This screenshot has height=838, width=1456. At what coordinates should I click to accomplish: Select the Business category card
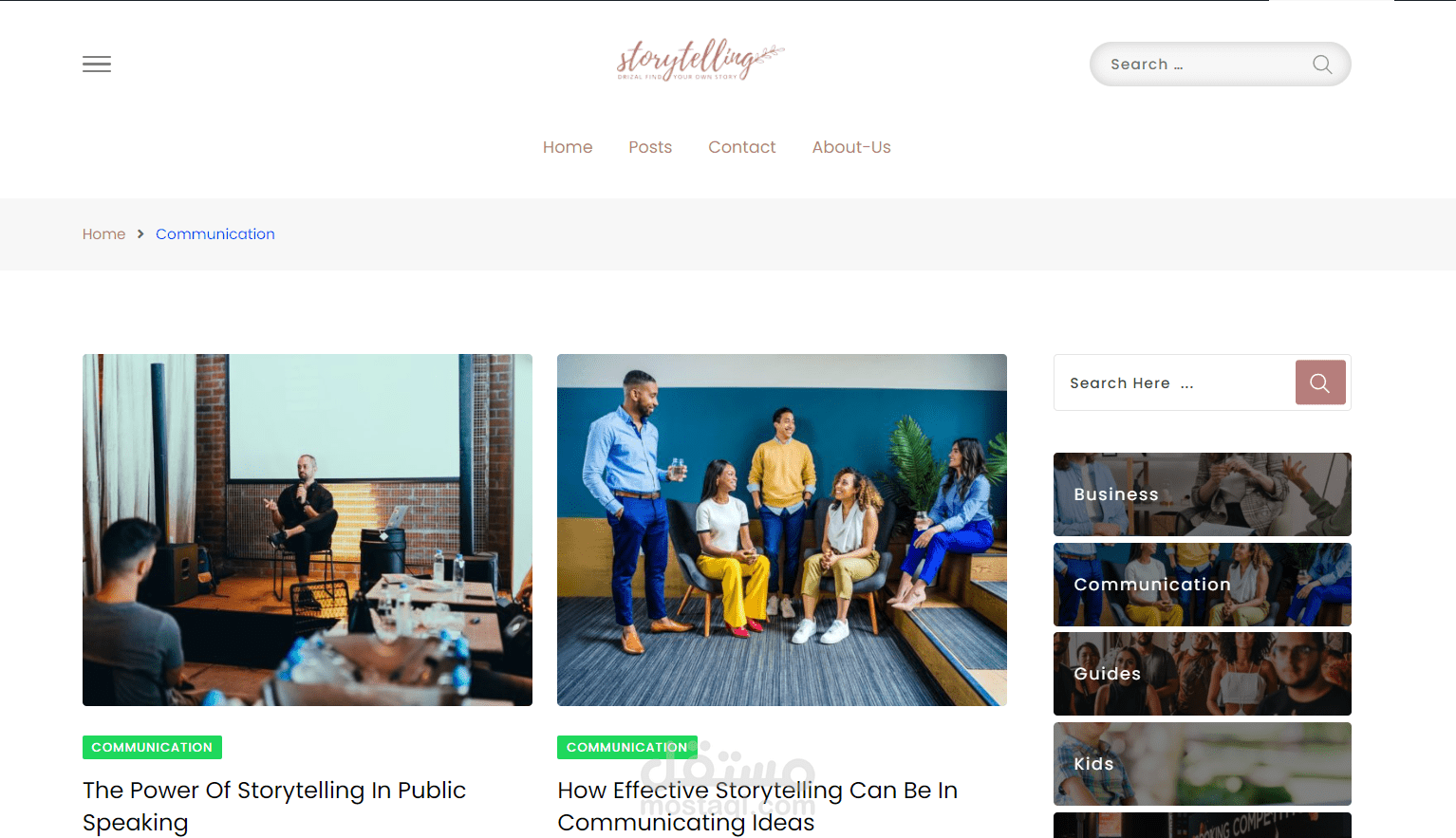click(1203, 494)
